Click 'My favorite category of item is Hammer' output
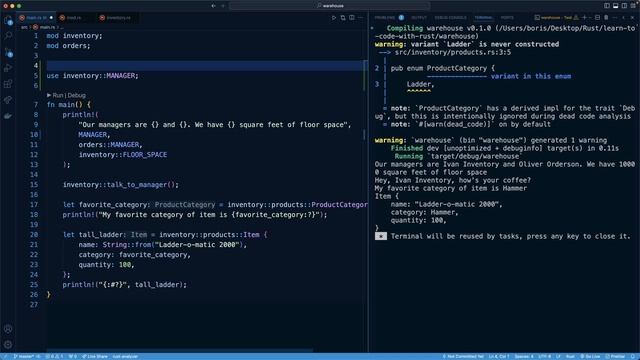 pos(451,188)
